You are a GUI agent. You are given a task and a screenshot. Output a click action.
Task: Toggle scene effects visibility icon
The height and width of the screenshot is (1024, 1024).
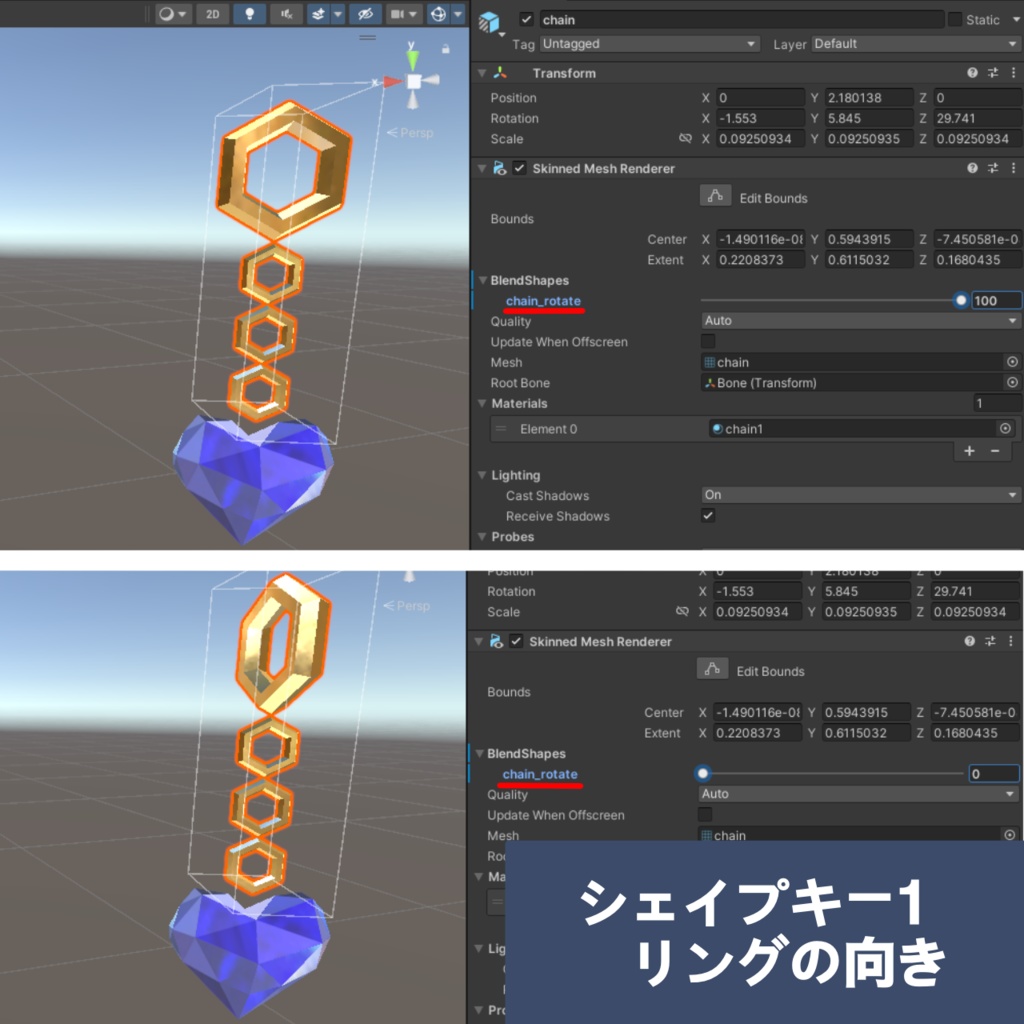[320, 14]
